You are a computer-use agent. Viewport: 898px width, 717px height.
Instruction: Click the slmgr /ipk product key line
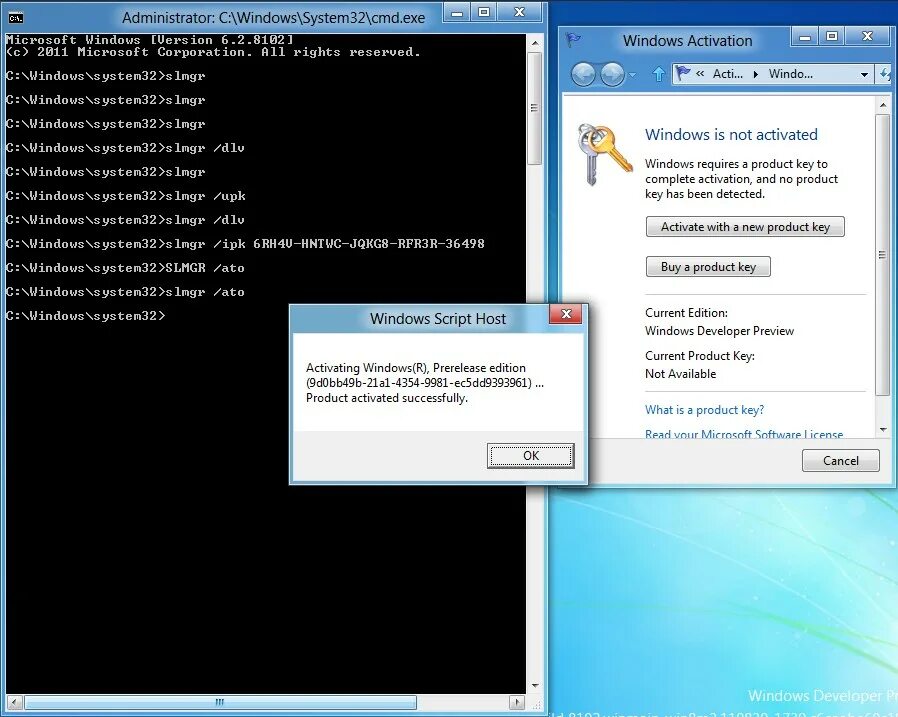pyautogui.click(x=245, y=244)
